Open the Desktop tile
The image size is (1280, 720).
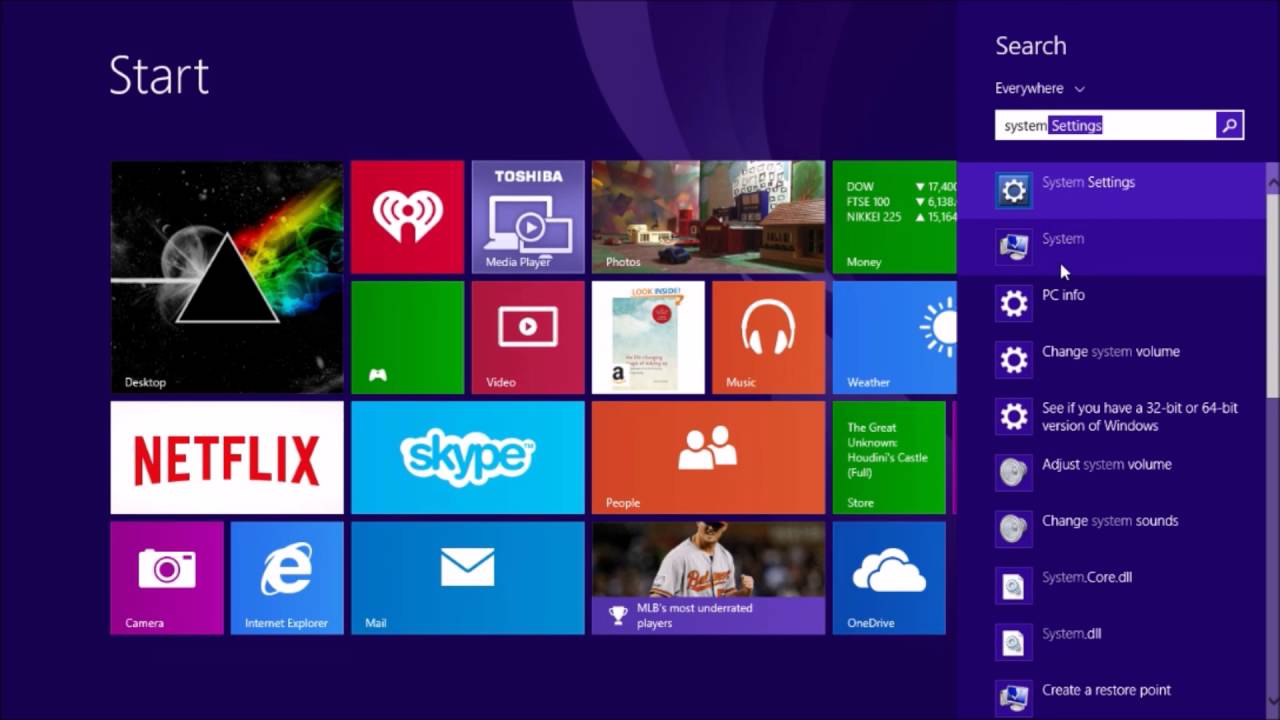[227, 277]
